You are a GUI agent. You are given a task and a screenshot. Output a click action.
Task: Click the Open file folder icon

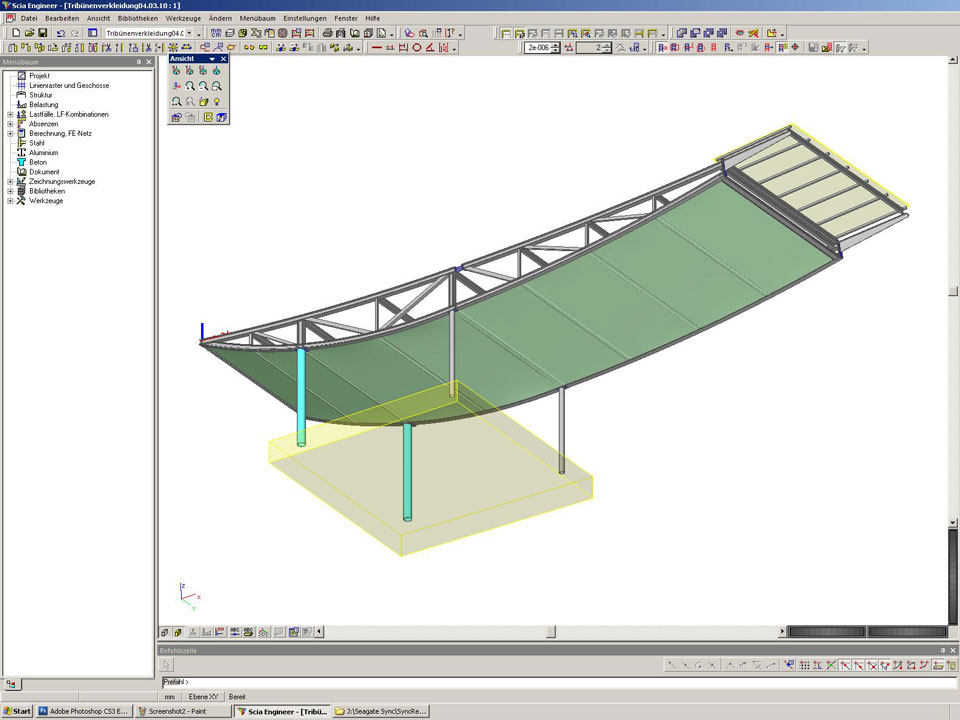point(30,33)
